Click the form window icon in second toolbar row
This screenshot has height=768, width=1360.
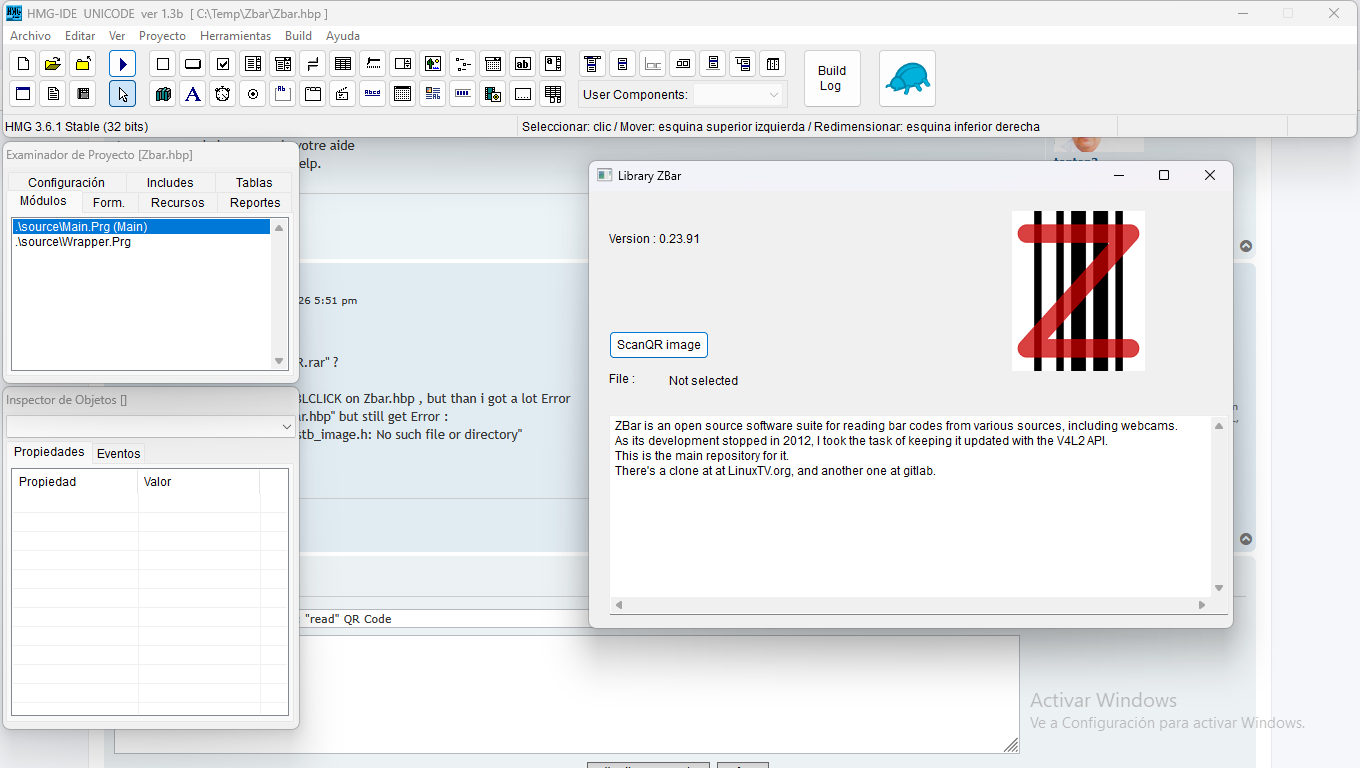pos(23,94)
